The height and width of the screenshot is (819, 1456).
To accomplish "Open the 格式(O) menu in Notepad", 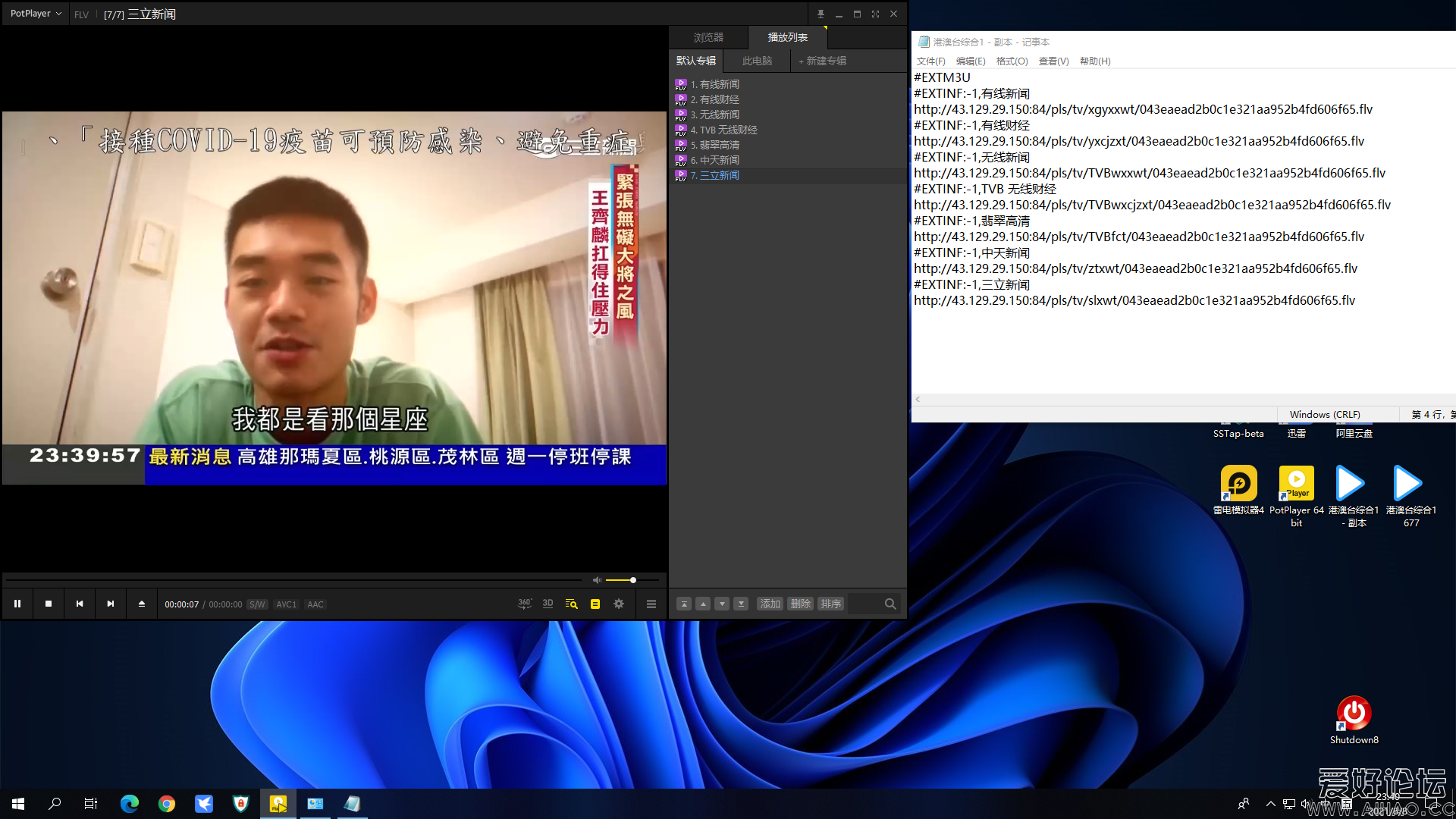I will click(1012, 61).
